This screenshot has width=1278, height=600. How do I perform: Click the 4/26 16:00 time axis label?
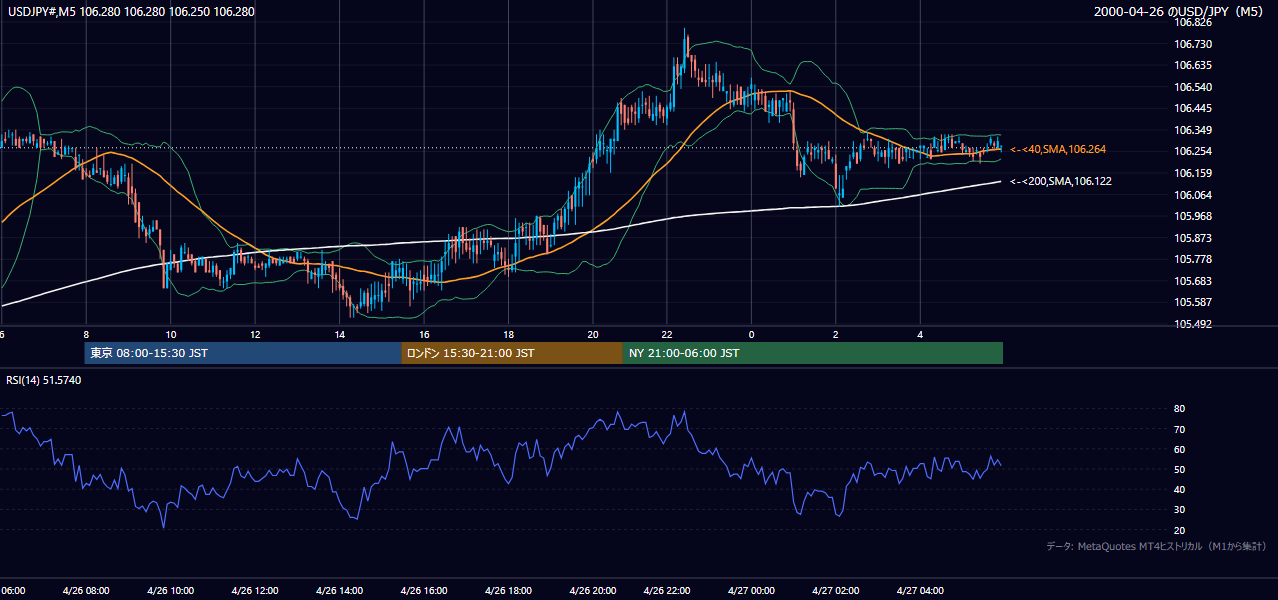click(424, 591)
